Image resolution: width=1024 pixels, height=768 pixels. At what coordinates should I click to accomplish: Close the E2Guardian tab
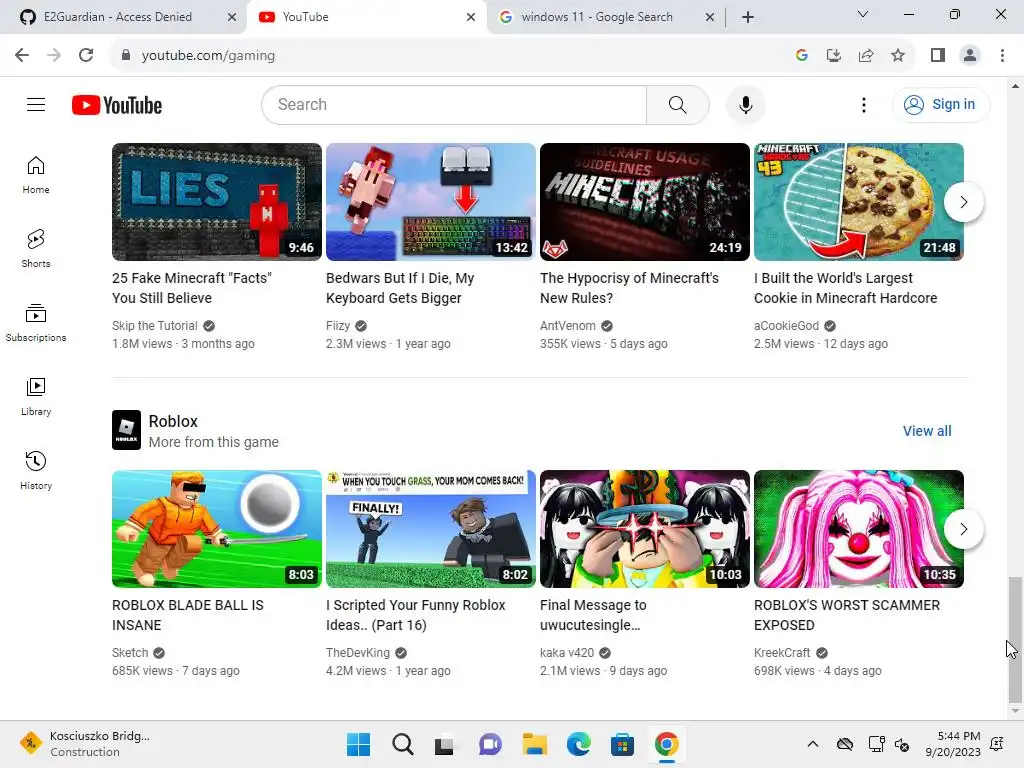pyautogui.click(x=232, y=17)
